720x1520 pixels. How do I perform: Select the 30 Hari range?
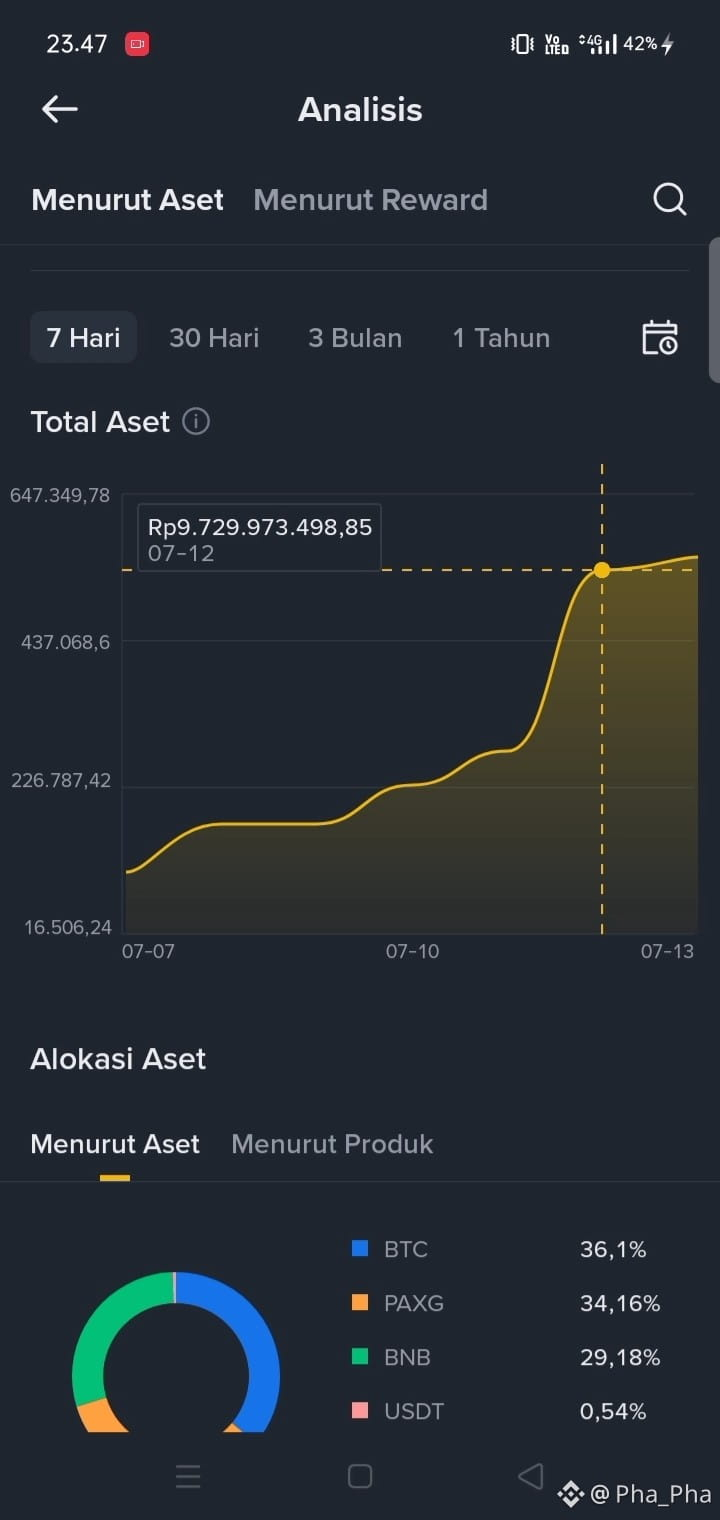click(214, 338)
